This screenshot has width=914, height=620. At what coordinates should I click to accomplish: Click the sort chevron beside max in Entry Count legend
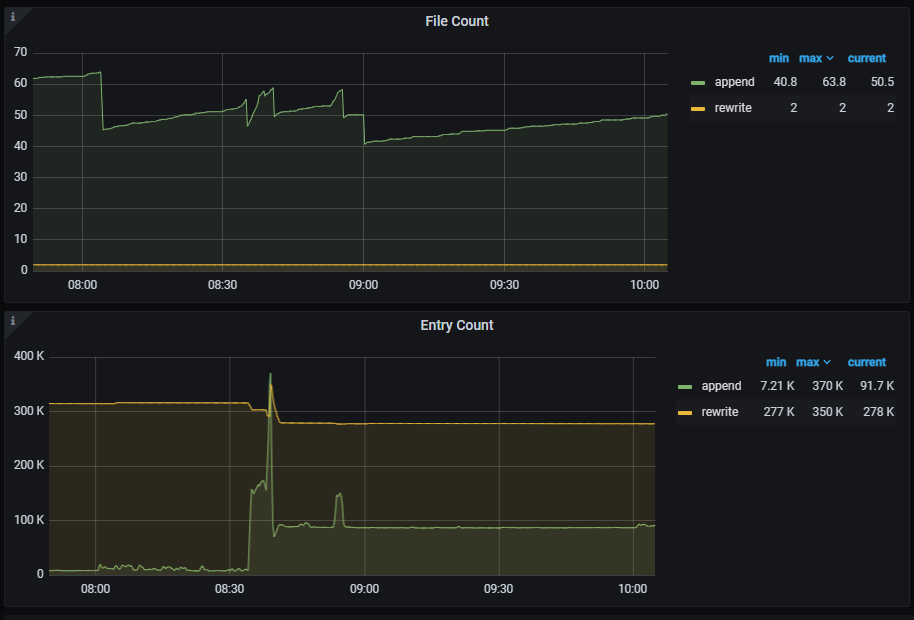(x=828, y=362)
